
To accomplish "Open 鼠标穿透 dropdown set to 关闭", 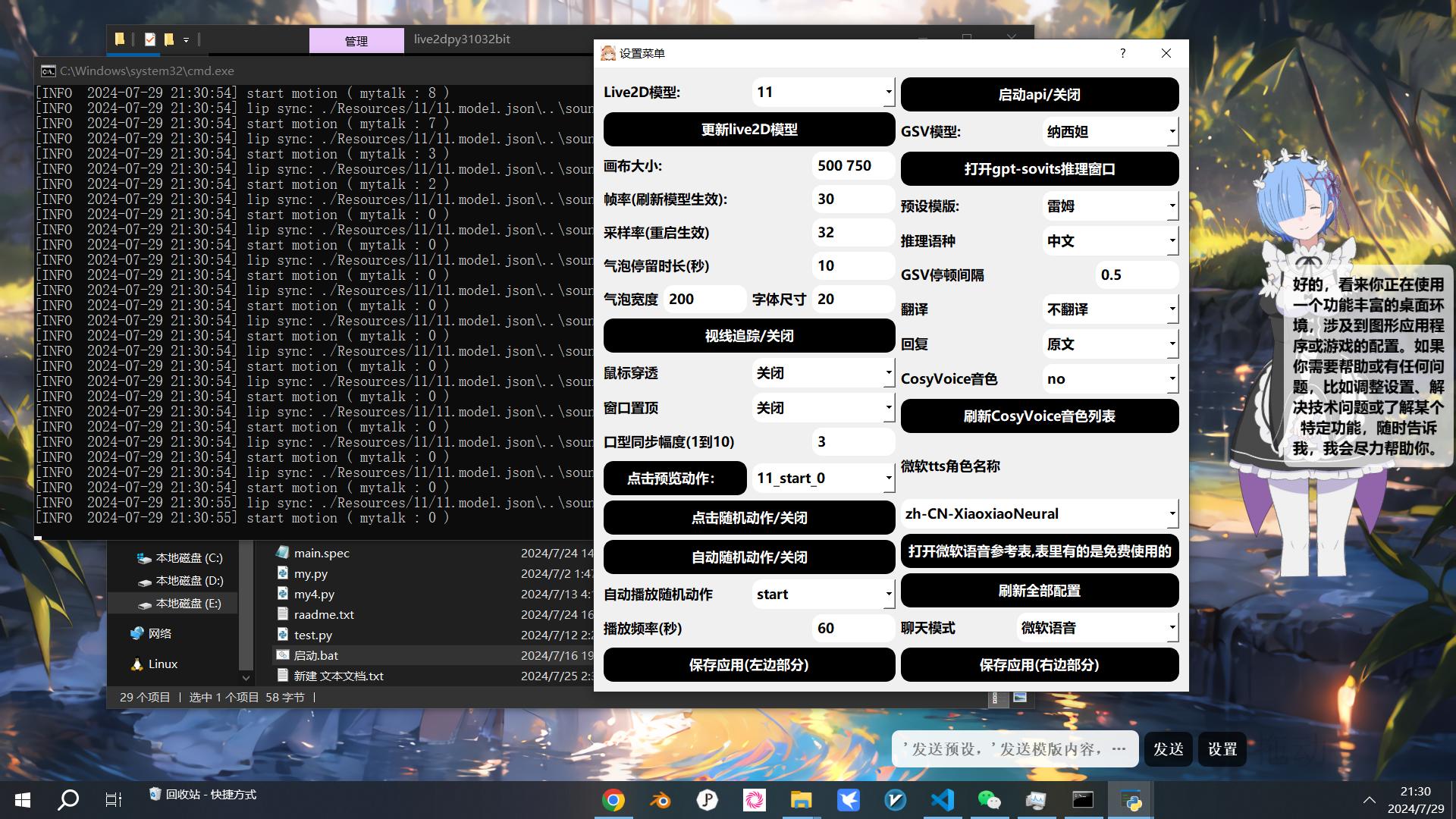I will [824, 373].
